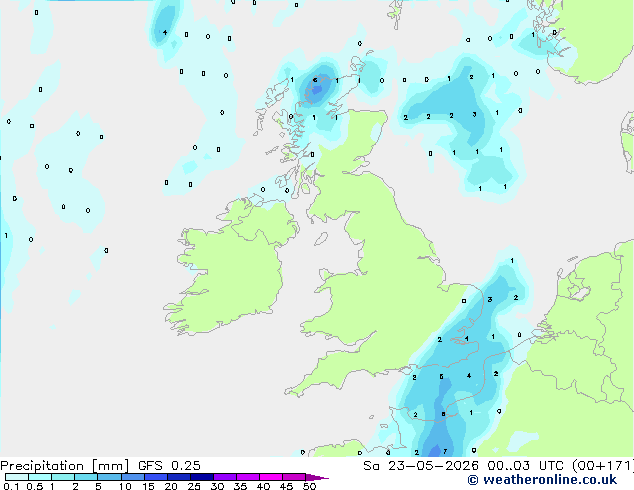Select the 2–5 mm legend color swatch
The image size is (634, 490).
pyautogui.click(x=86, y=477)
